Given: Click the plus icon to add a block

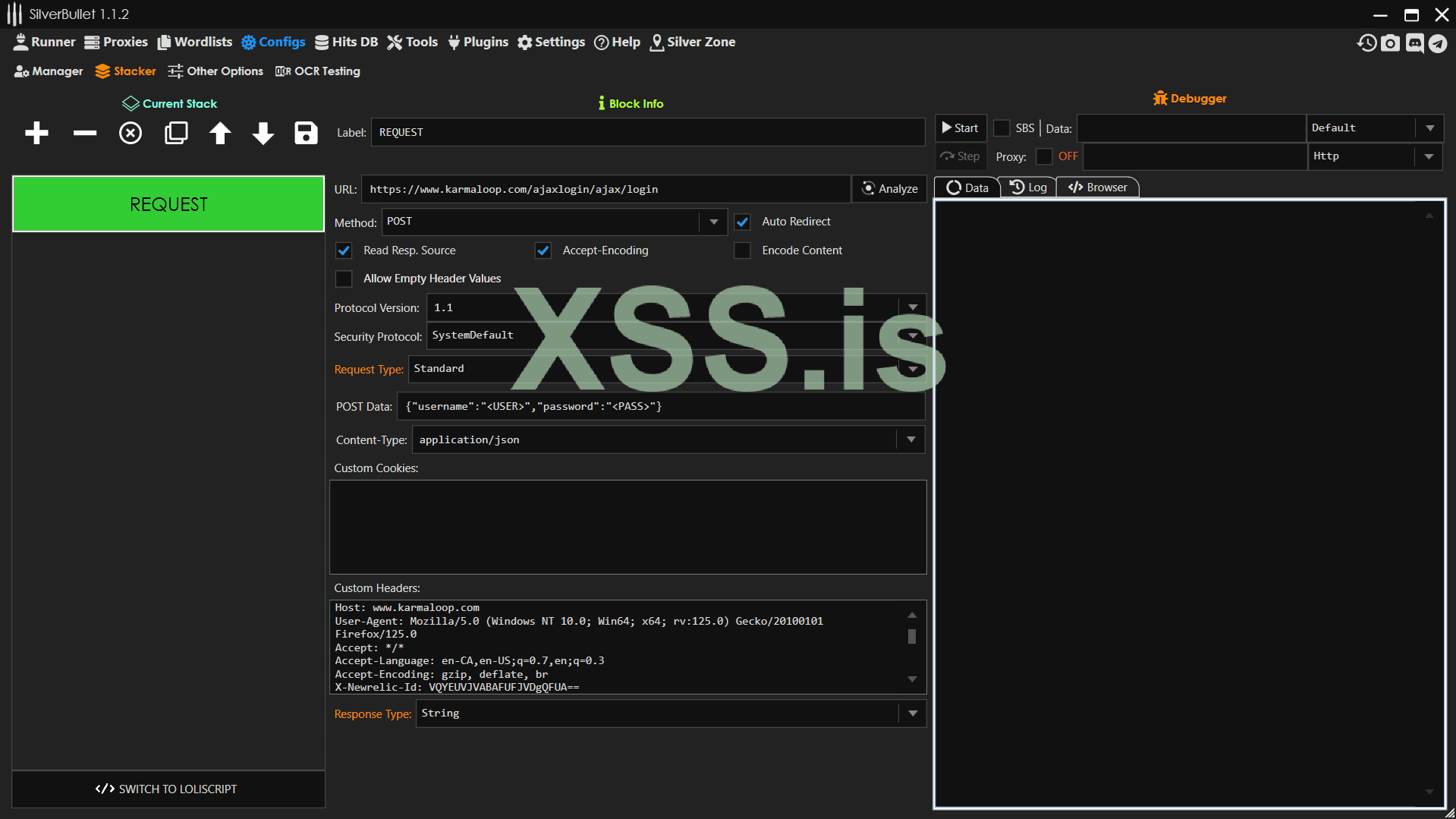Looking at the screenshot, I should 36,134.
